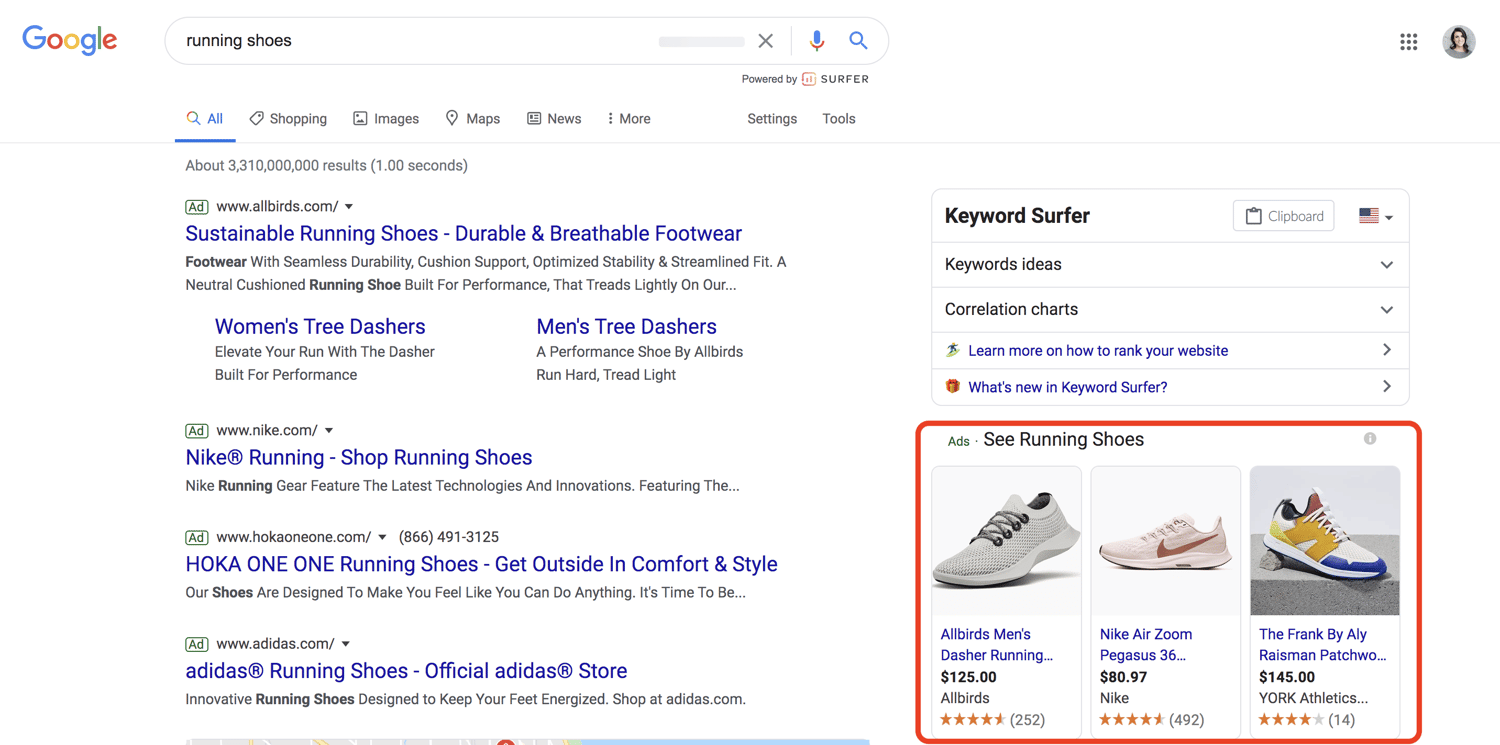Open your profile avatar picture

(1459, 41)
